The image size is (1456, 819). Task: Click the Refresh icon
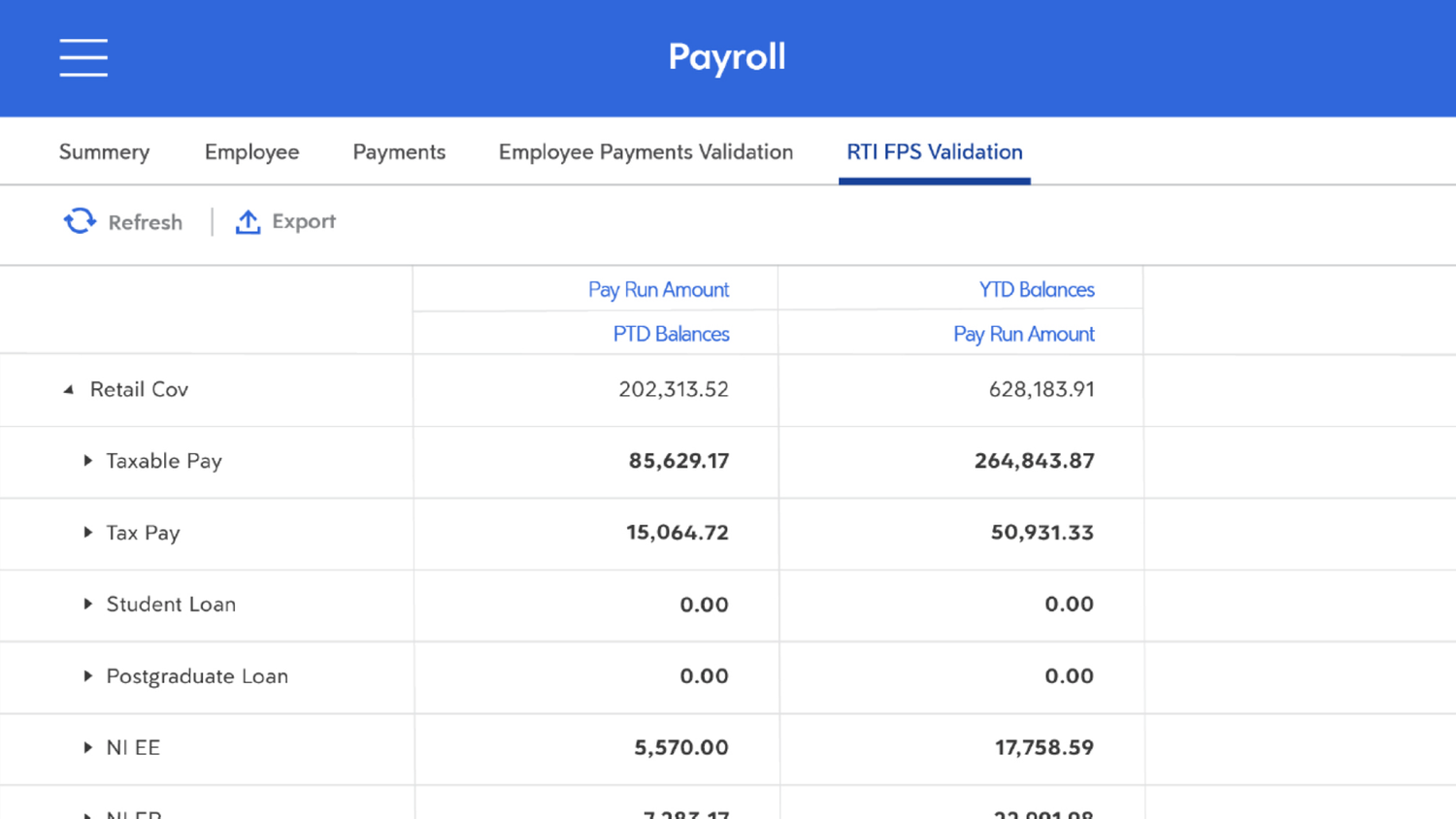point(81,221)
